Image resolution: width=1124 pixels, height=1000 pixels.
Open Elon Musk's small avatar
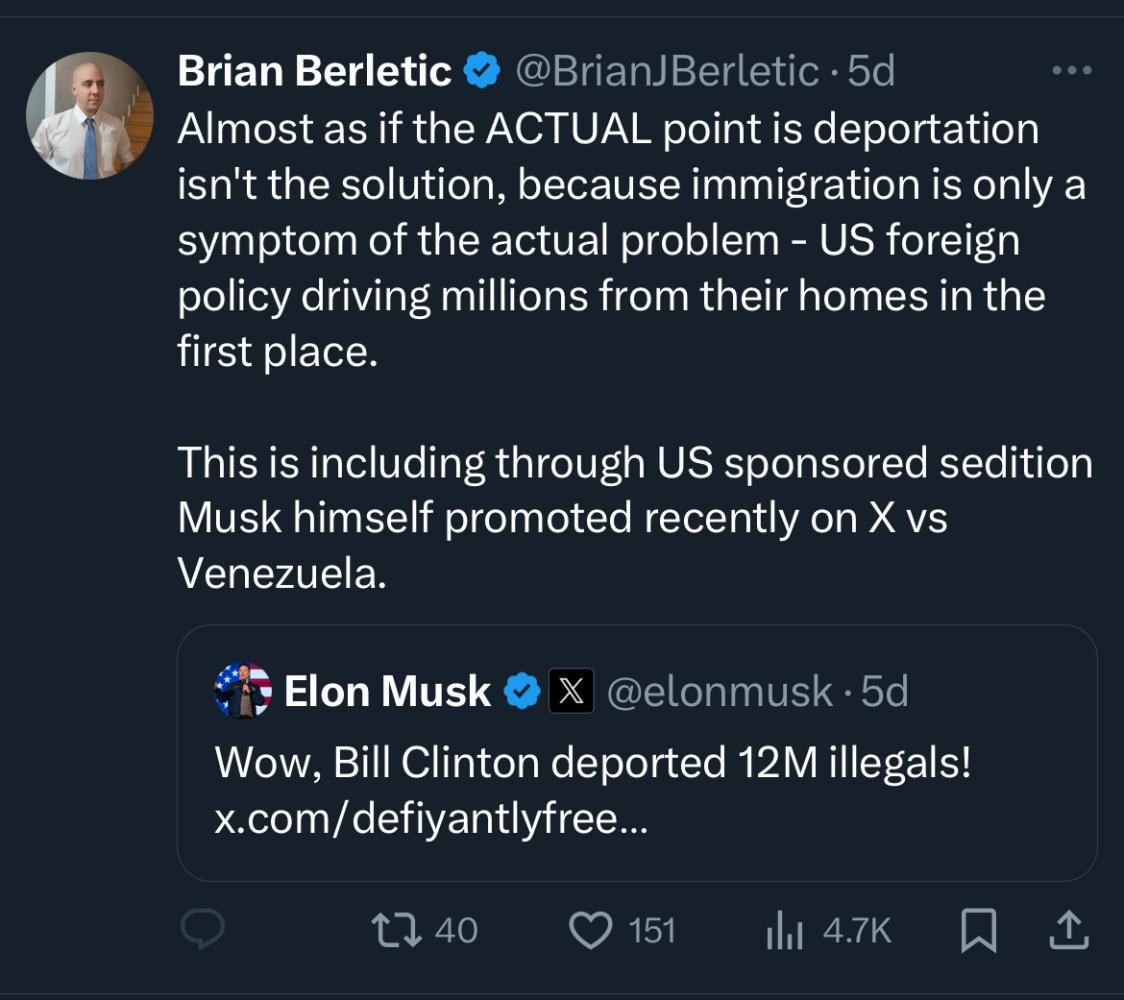[x=243, y=691]
